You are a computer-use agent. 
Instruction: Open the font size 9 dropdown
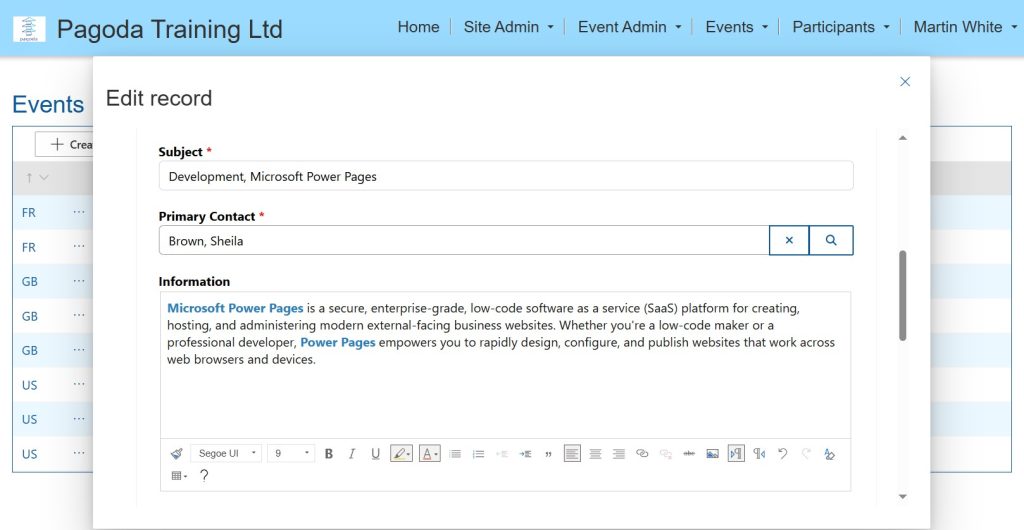pyautogui.click(x=291, y=454)
